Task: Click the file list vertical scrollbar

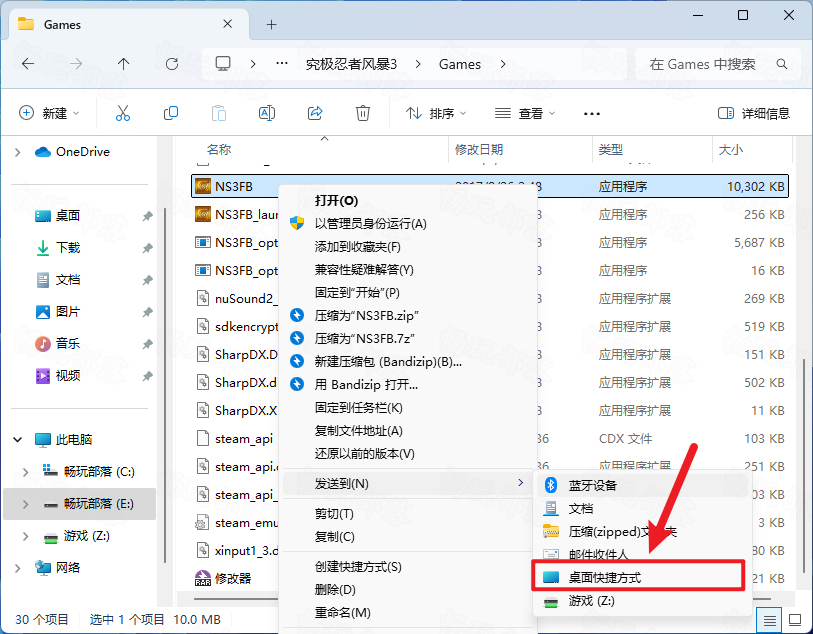Action: click(804, 467)
